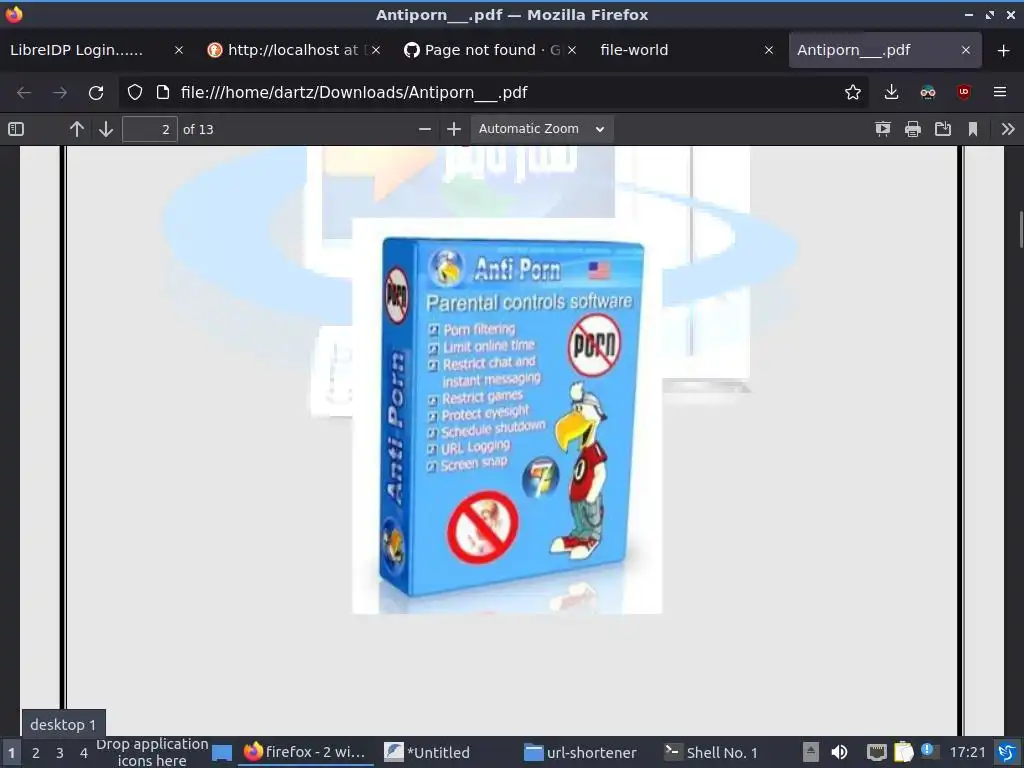Screen dimensions: 1024x768
Task: Open the Firefox hamburger menu
Action: (1000, 93)
